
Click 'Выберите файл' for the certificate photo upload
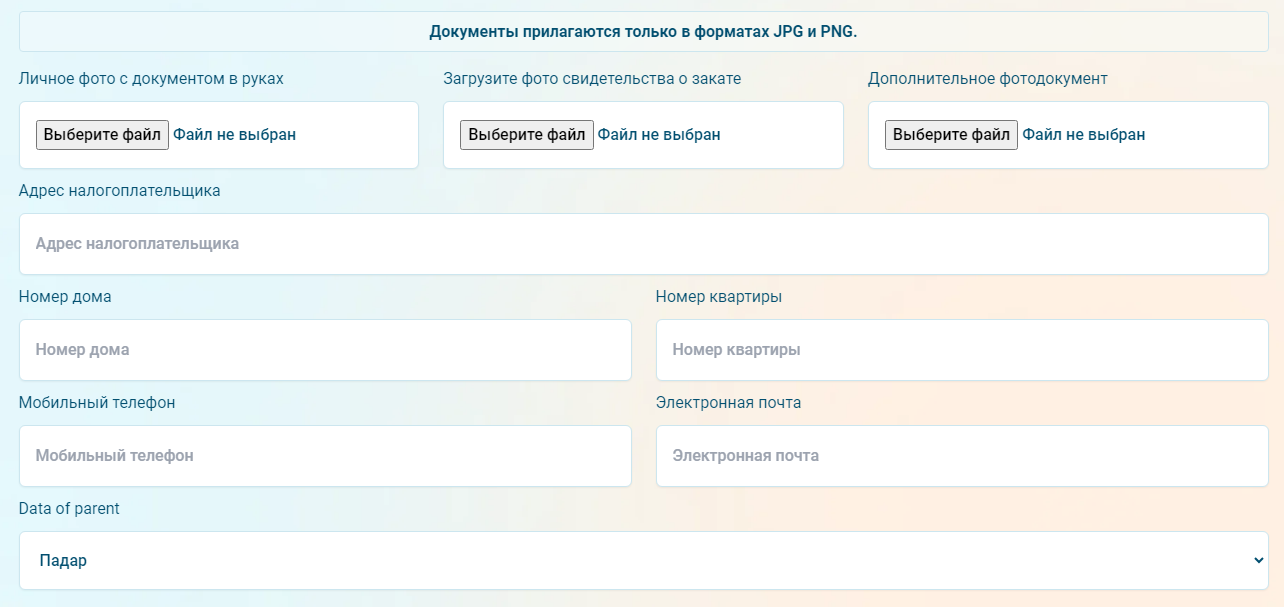click(x=526, y=135)
